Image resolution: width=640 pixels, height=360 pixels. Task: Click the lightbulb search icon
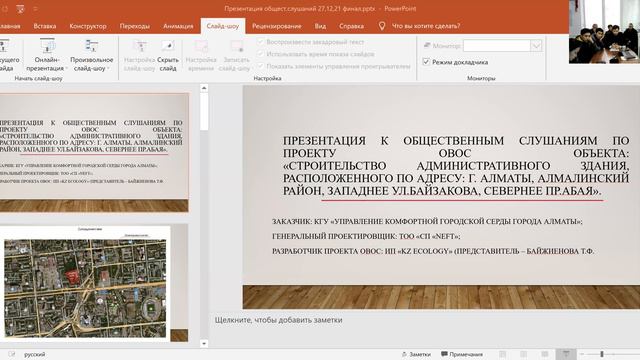tap(382, 26)
